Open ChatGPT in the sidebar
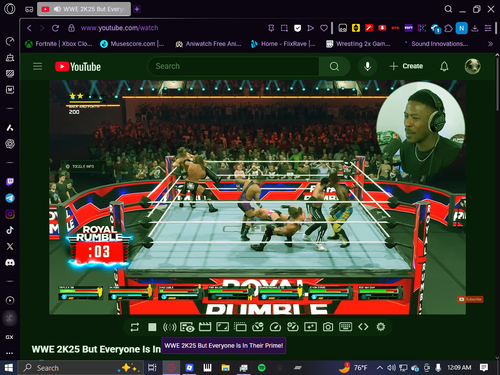This screenshot has height=375, width=500. pyautogui.click(x=10, y=144)
